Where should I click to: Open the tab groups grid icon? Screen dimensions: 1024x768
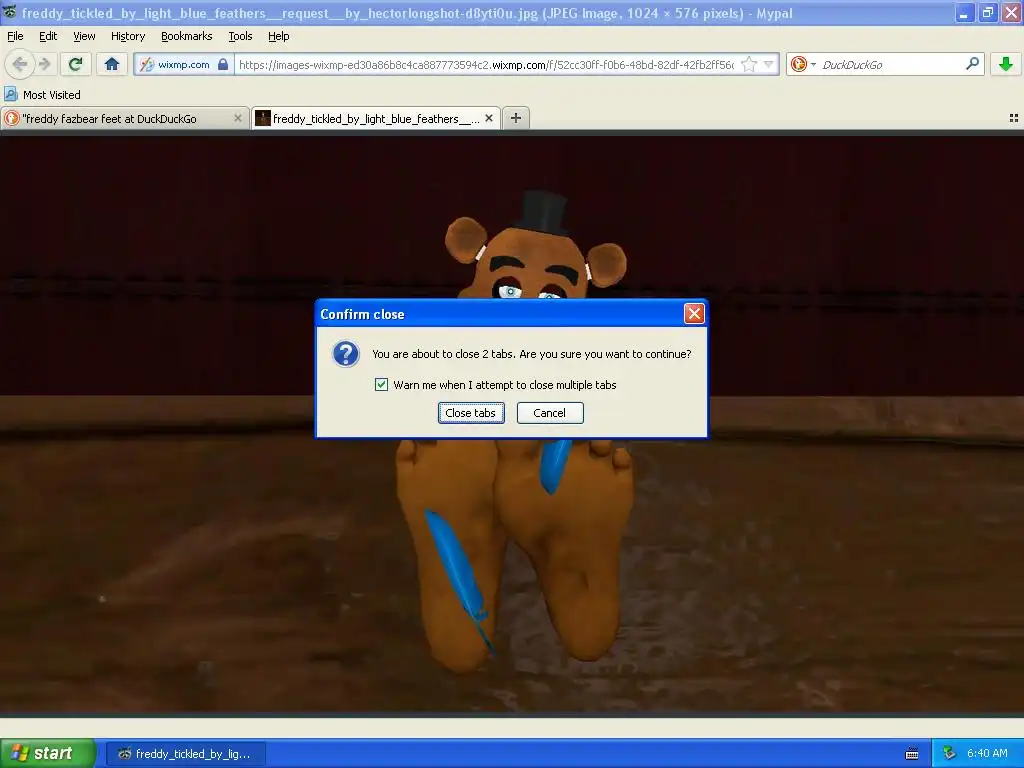pyautogui.click(x=1014, y=118)
